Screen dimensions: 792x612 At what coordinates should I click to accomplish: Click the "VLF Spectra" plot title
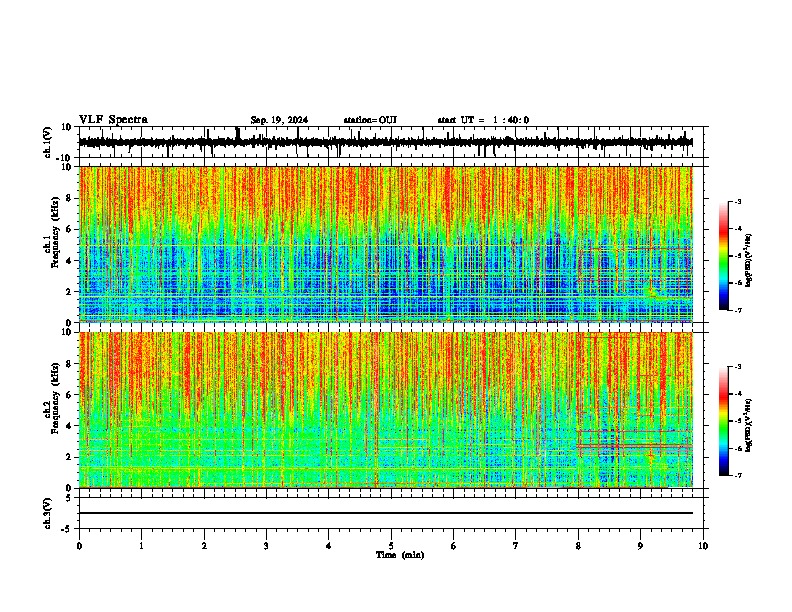(x=113, y=120)
